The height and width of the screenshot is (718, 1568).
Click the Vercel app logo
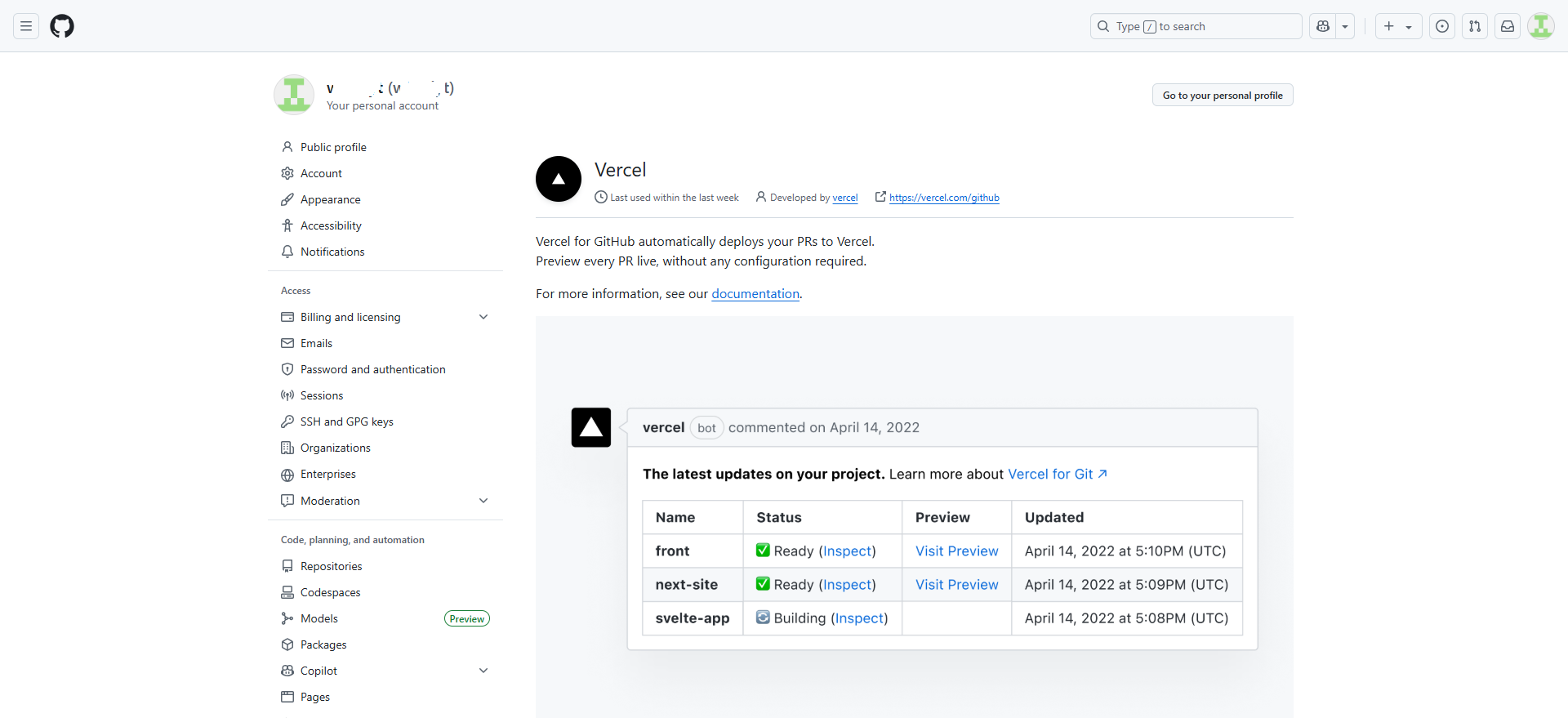(559, 179)
